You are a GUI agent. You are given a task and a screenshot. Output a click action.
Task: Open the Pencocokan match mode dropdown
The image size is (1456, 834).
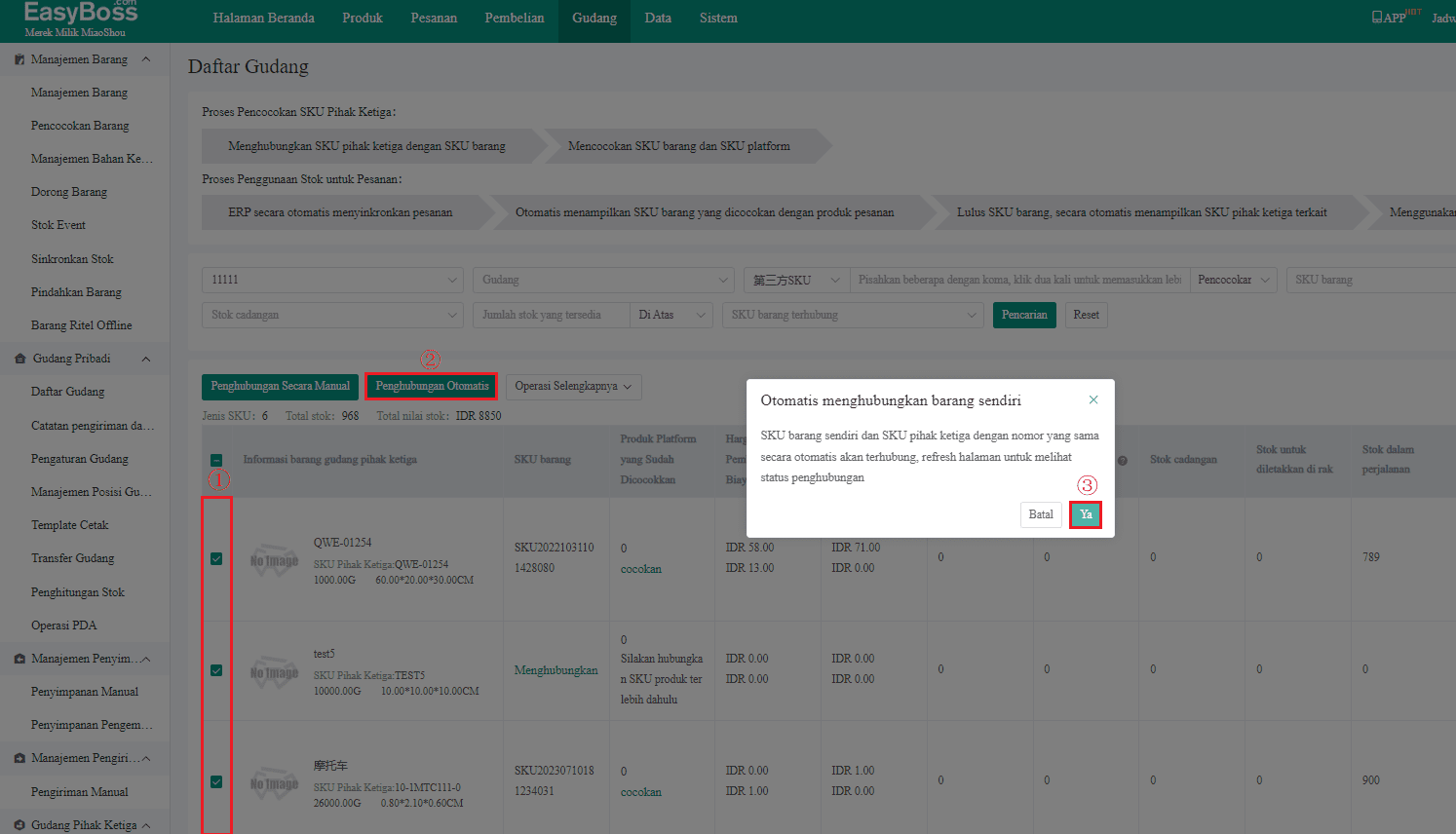pyautogui.click(x=1233, y=280)
